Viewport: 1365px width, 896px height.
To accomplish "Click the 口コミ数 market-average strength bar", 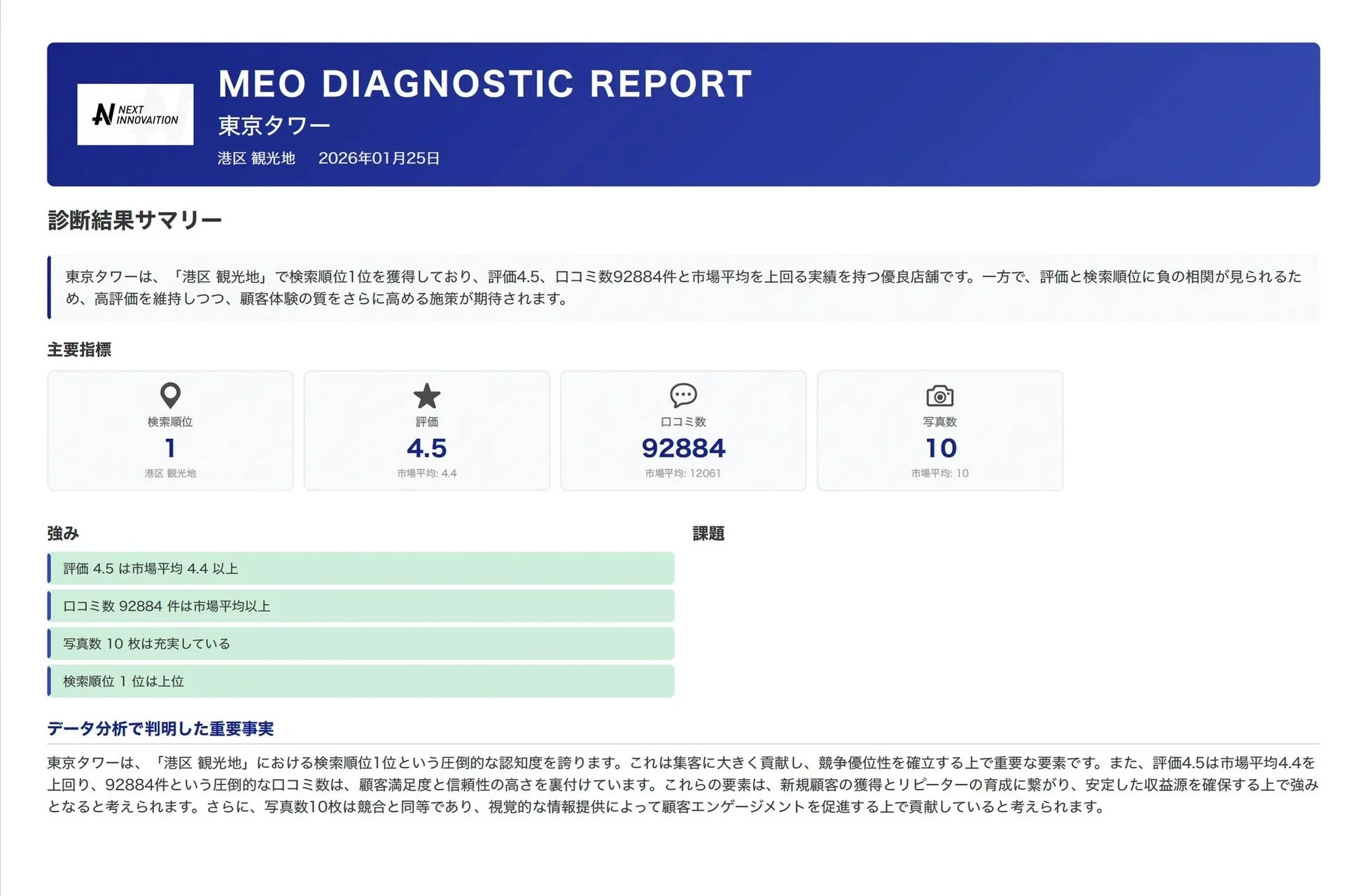I will pyautogui.click(x=360, y=606).
